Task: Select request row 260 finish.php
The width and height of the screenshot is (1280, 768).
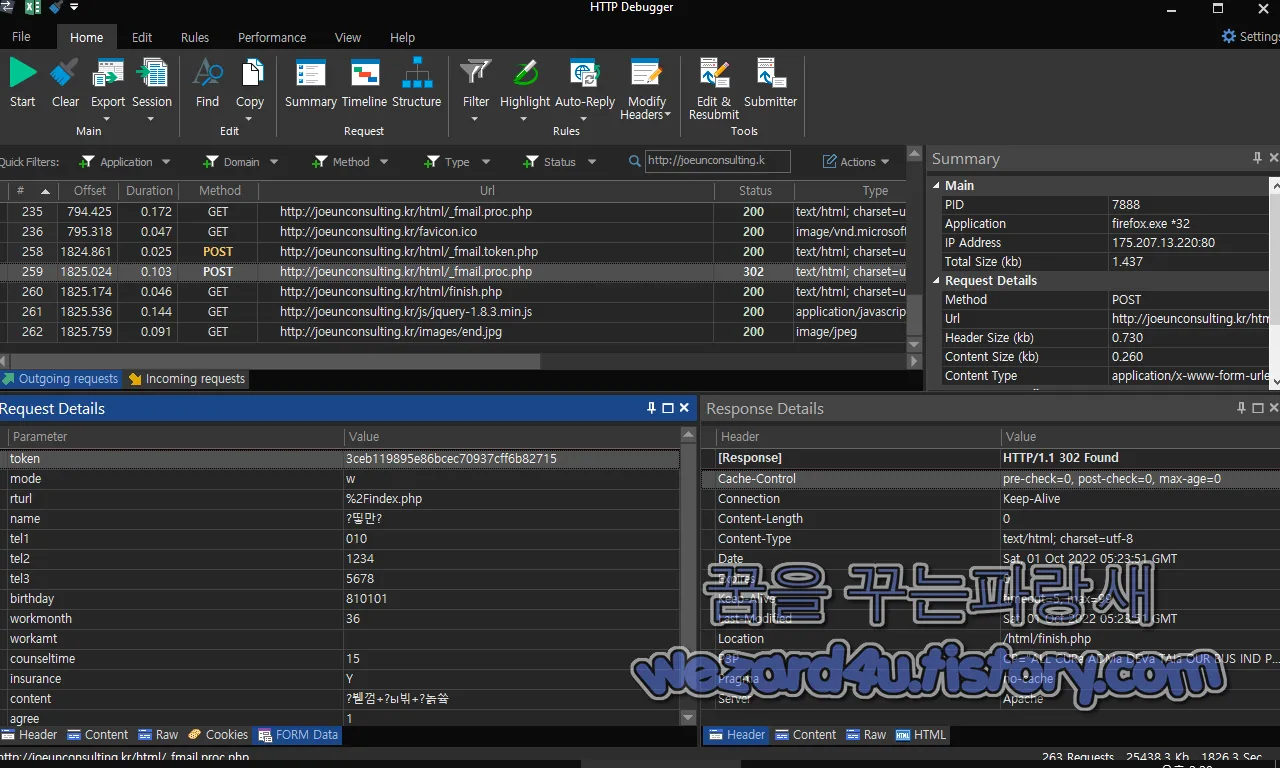Action: (453, 292)
